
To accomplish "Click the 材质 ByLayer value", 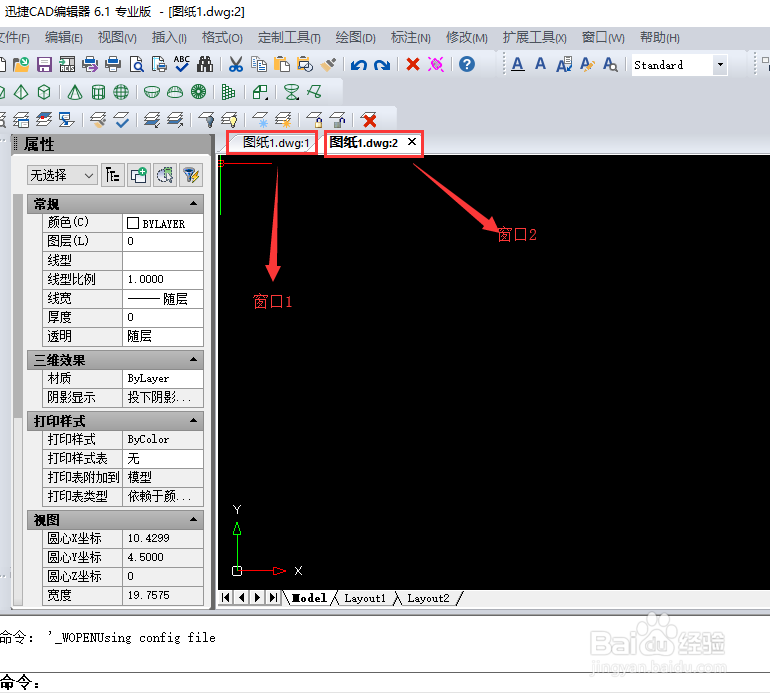I will tap(163, 379).
